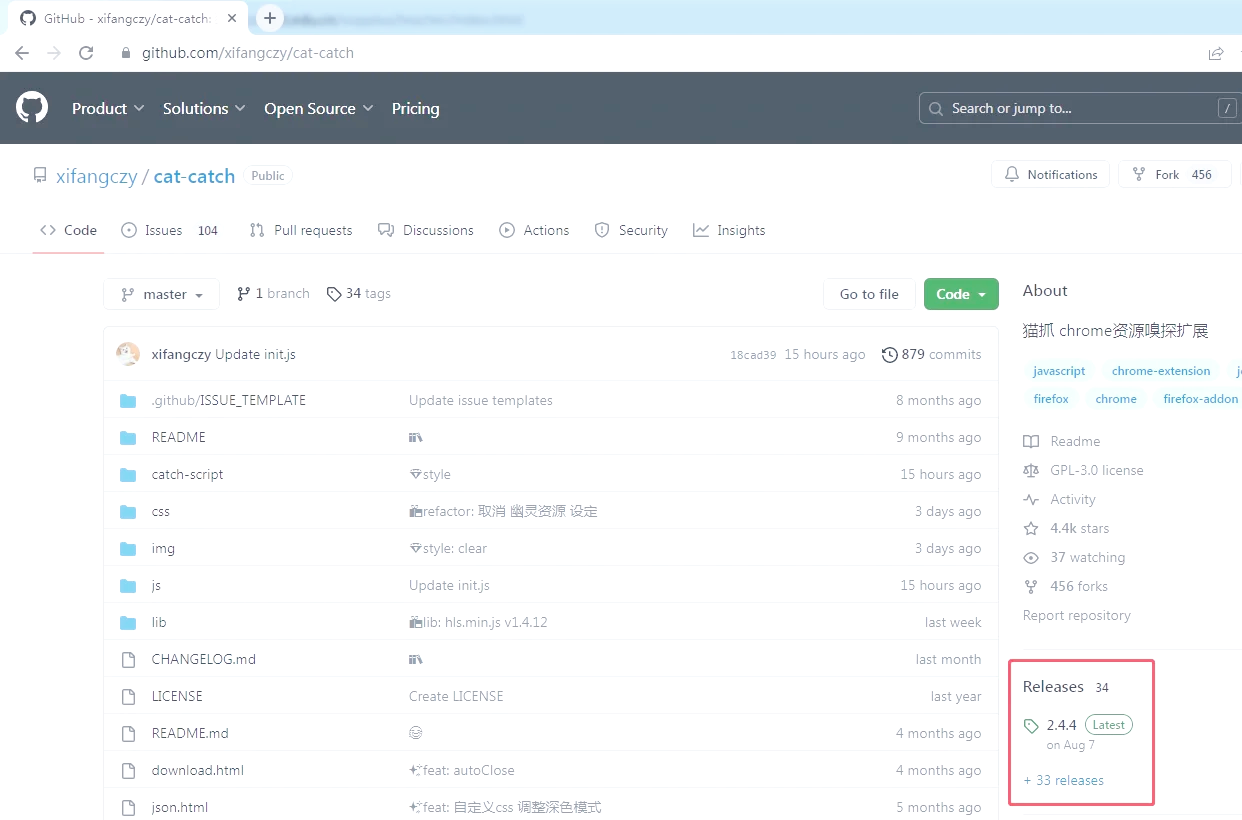The height and width of the screenshot is (820, 1242).
Task: Click the Notifications button
Action: [x=1050, y=174]
